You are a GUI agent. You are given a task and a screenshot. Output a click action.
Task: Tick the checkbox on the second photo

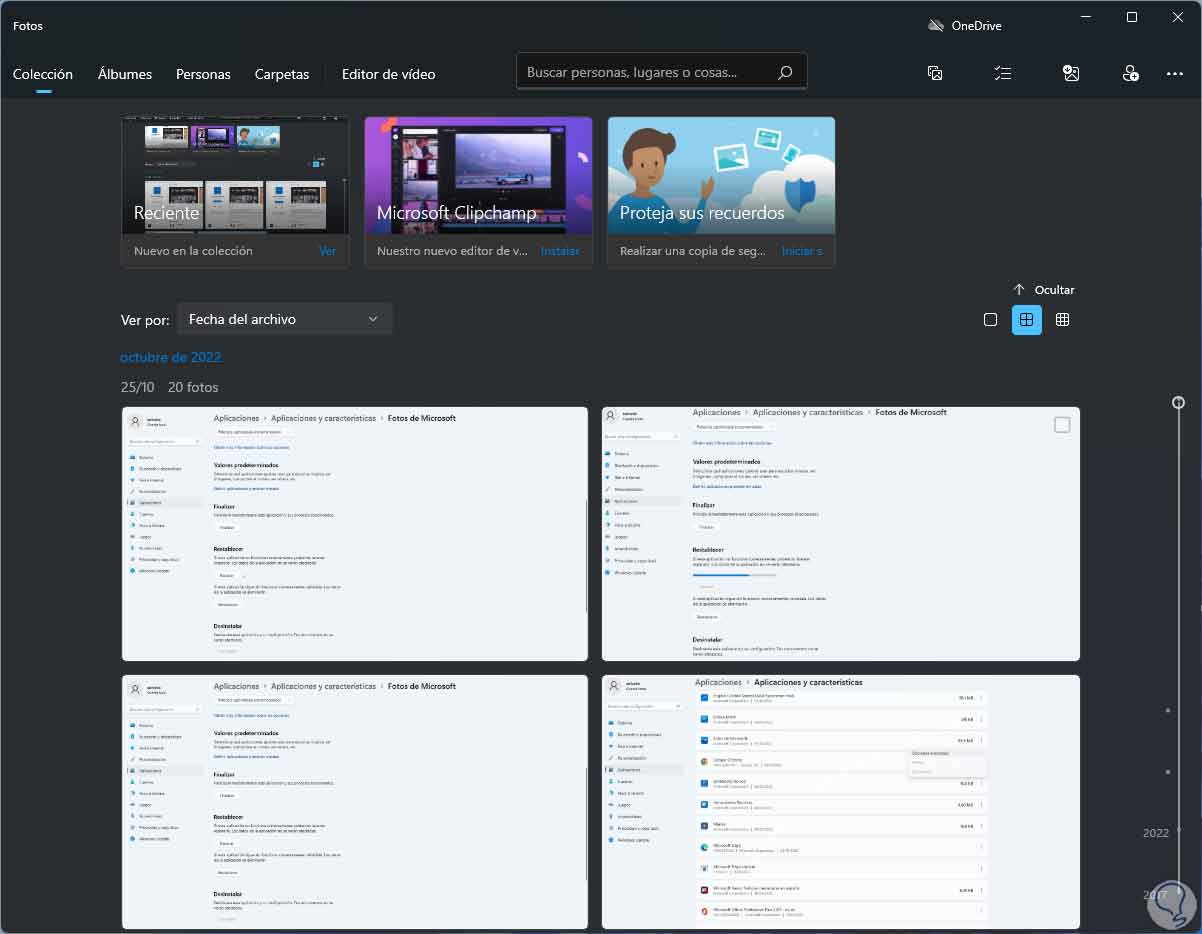click(1062, 425)
